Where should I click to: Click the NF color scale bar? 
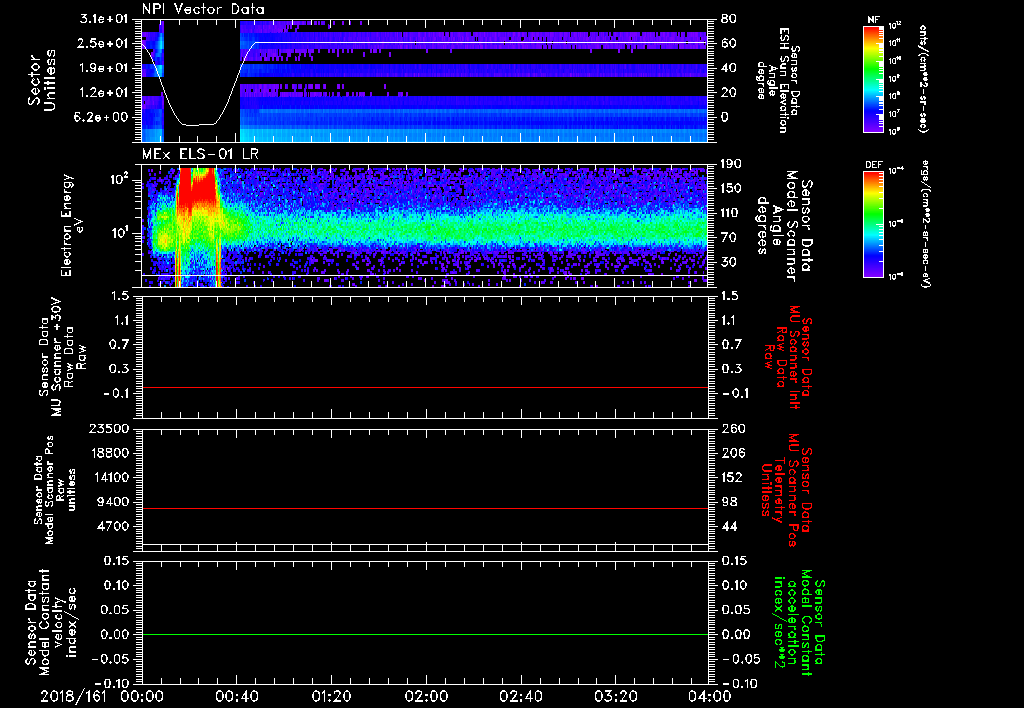click(x=873, y=78)
